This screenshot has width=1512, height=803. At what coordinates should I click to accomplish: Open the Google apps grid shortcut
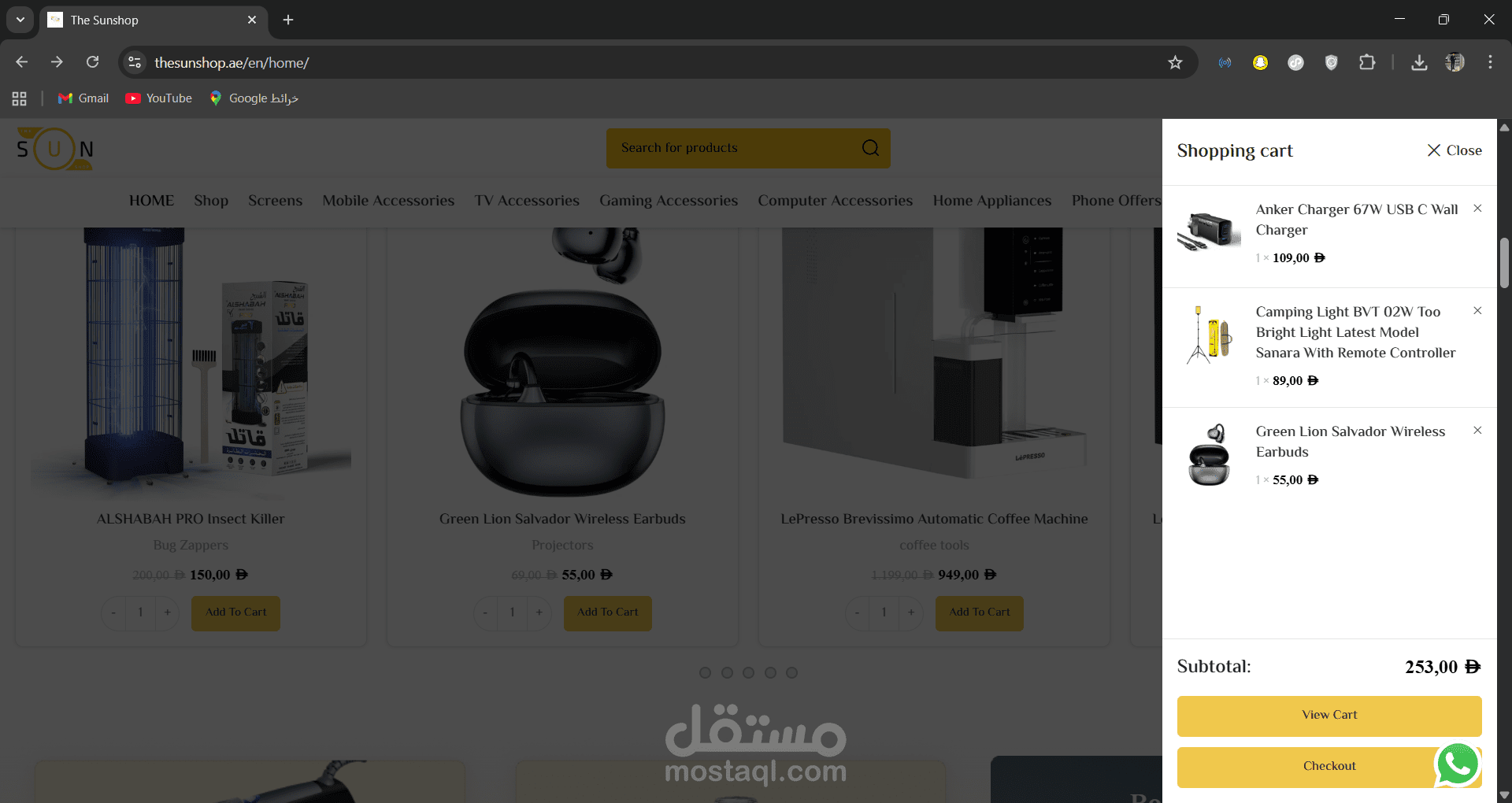pyautogui.click(x=20, y=98)
